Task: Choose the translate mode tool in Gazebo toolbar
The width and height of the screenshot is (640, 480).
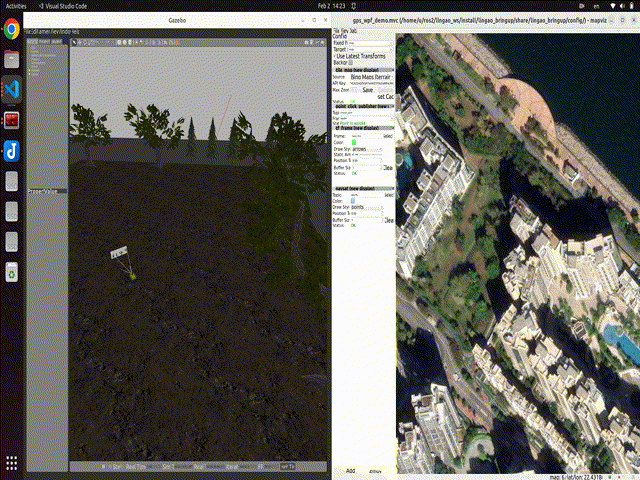Action: coord(80,42)
